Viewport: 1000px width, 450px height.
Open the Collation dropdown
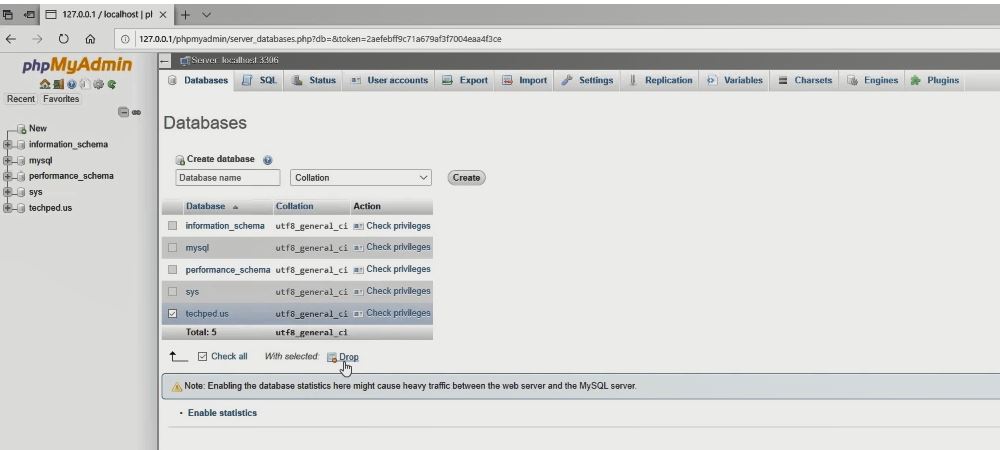360,178
